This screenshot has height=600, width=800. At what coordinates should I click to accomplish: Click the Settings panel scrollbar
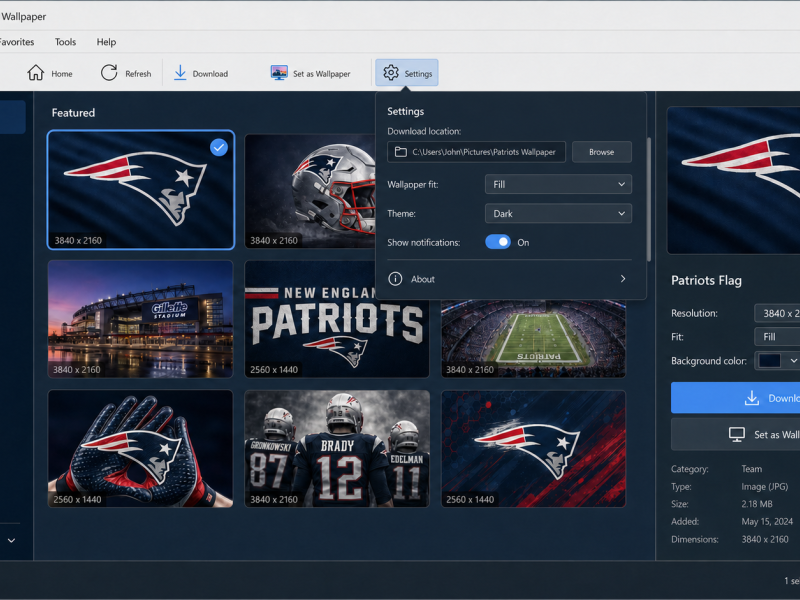pyautogui.click(x=648, y=199)
